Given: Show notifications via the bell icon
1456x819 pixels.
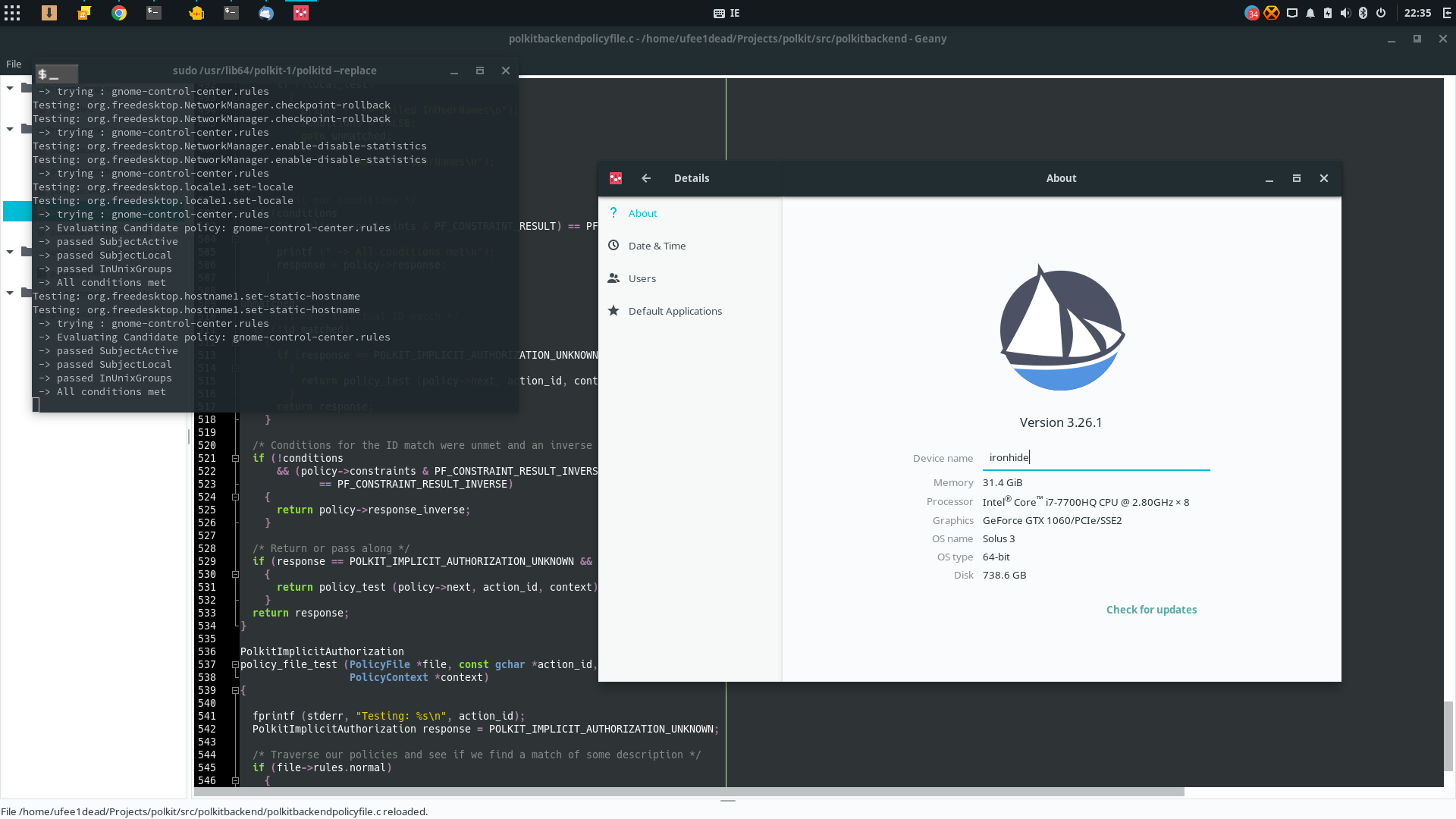Looking at the screenshot, I should (1310, 13).
